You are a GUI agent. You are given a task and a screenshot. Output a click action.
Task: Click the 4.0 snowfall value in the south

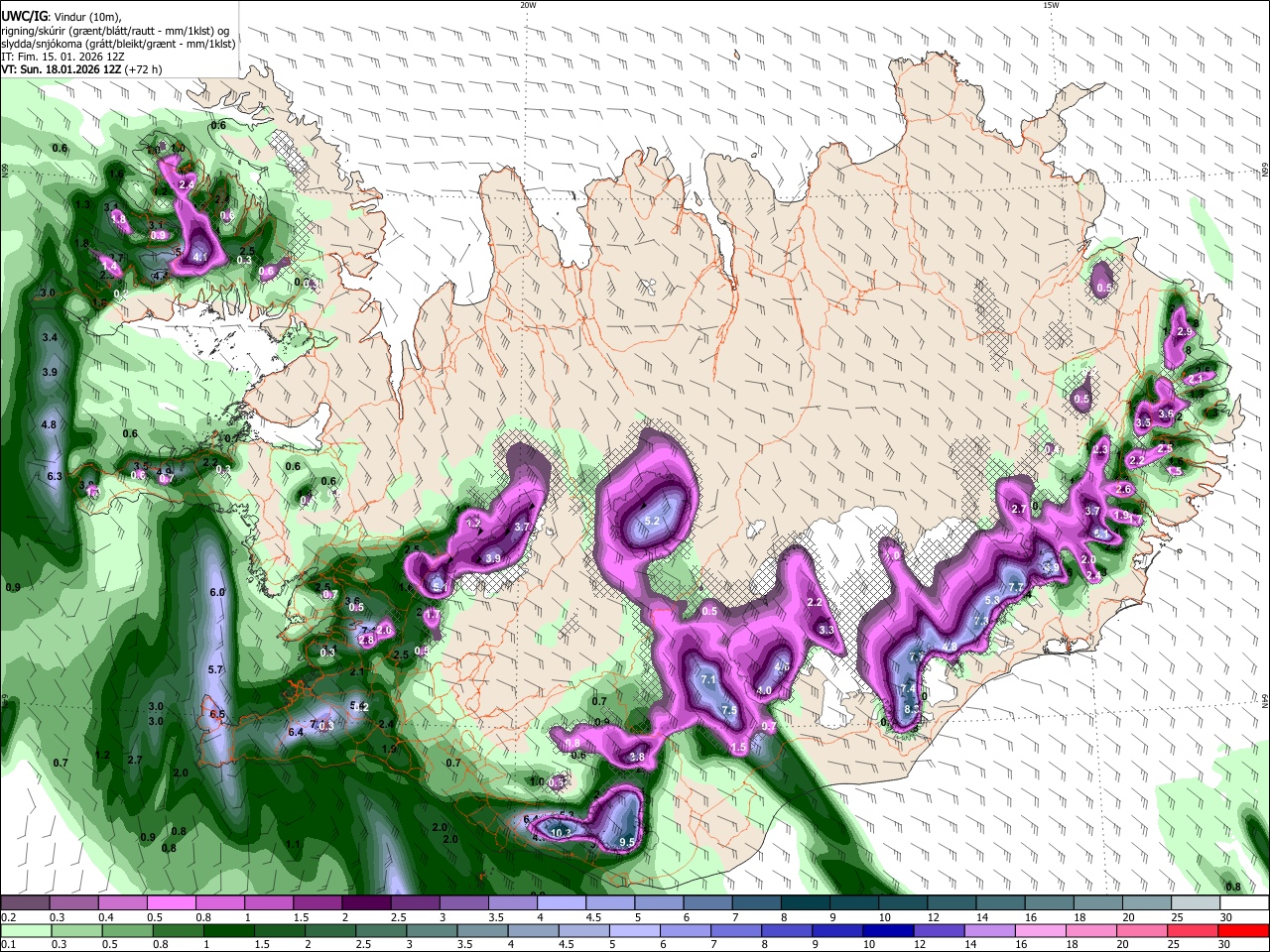click(x=764, y=690)
